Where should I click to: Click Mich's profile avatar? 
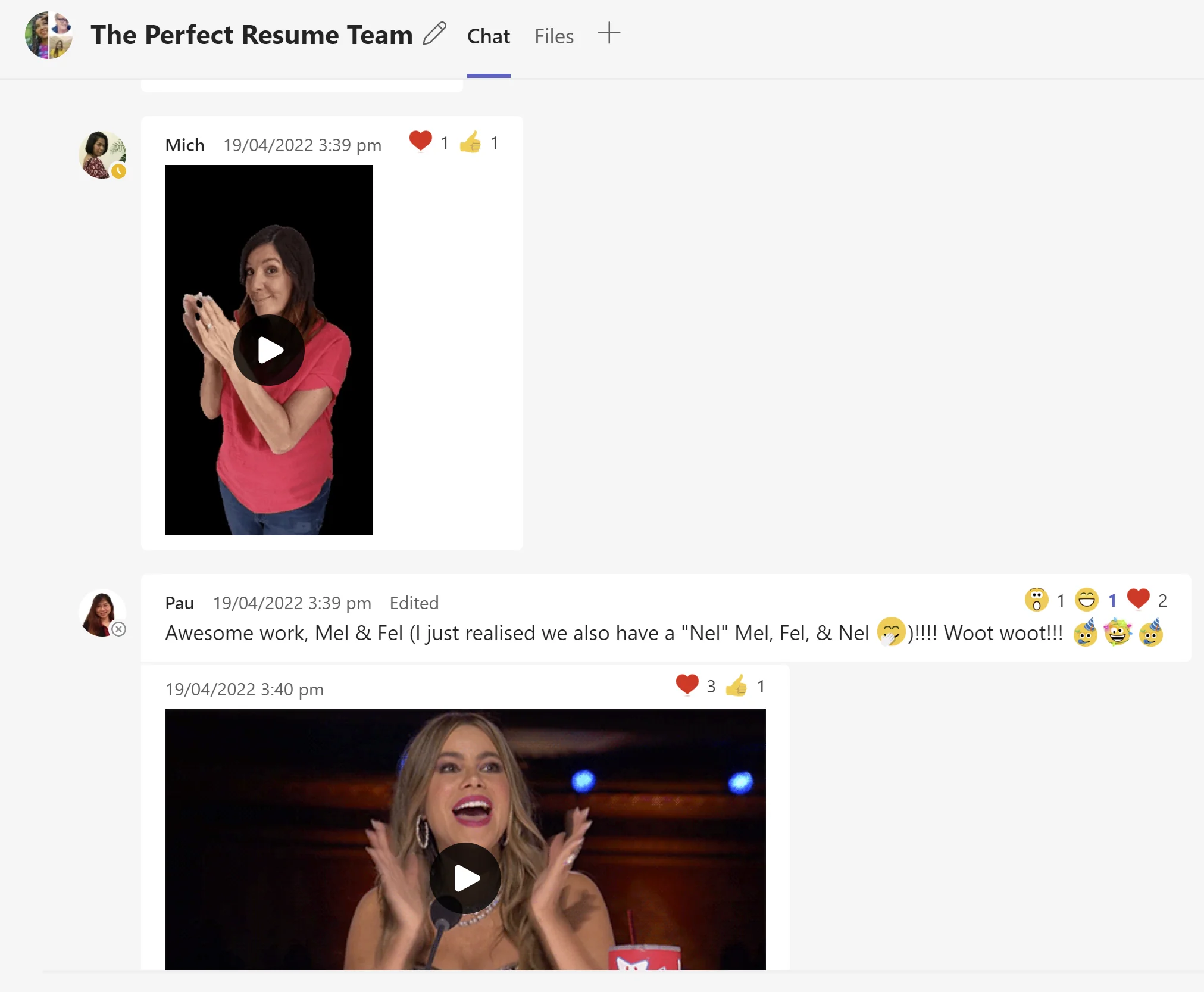tap(102, 155)
